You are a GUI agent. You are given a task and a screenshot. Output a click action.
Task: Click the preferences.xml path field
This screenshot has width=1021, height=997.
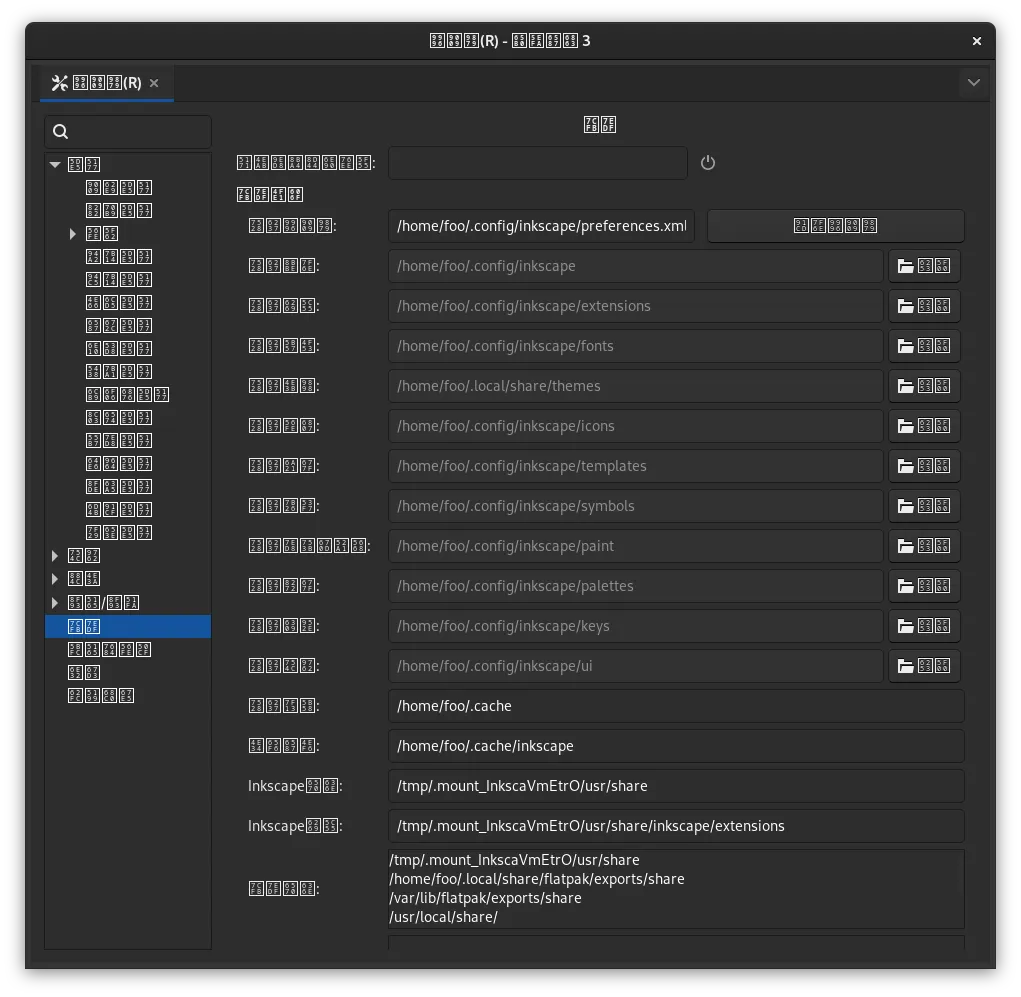(x=541, y=226)
